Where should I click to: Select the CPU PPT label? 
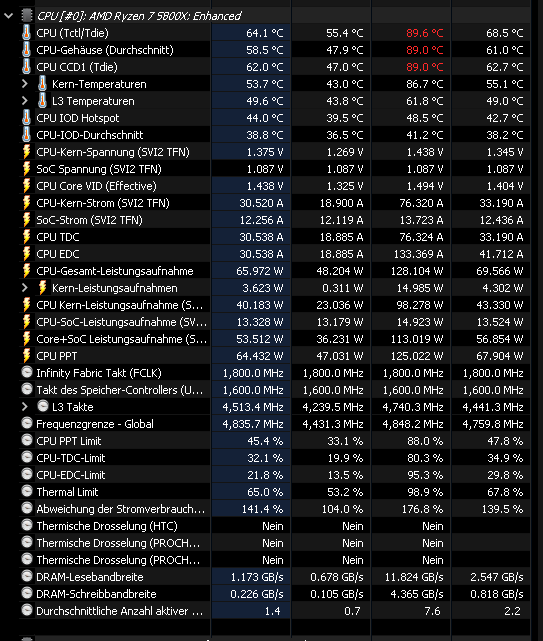(56, 356)
